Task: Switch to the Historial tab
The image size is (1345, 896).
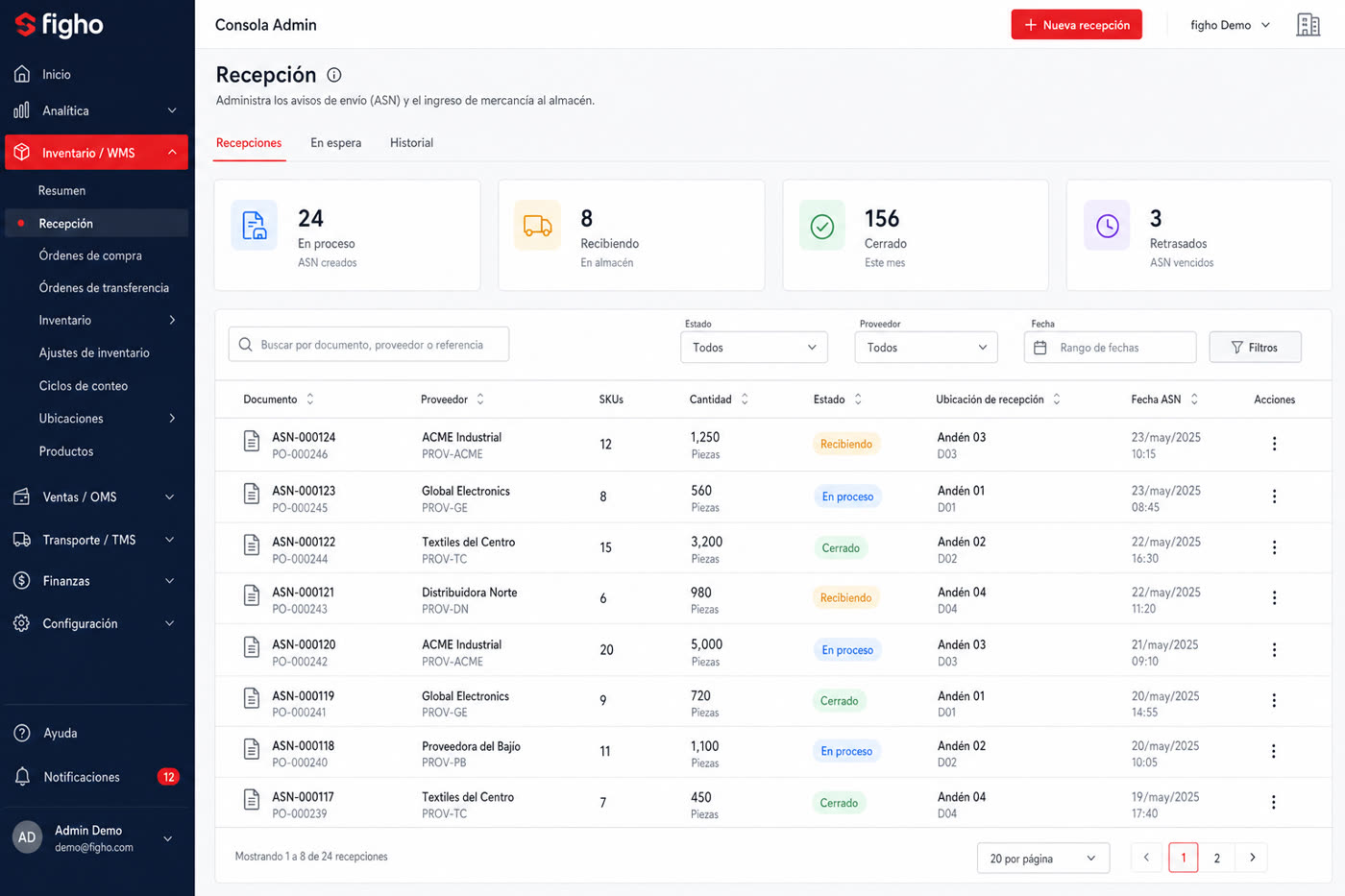Action: pyautogui.click(x=411, y=143)
